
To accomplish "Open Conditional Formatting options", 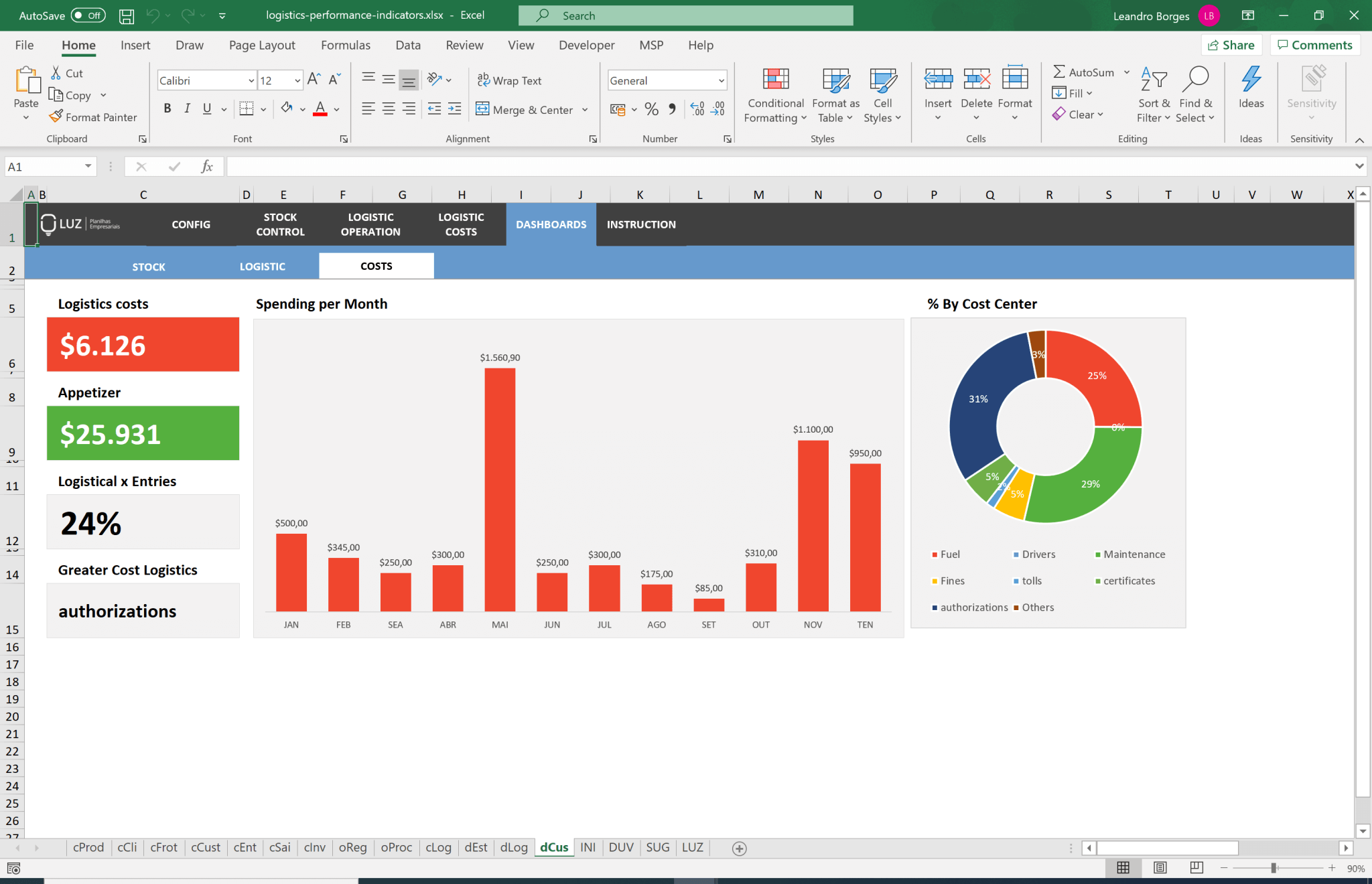I will coord(774,94).
